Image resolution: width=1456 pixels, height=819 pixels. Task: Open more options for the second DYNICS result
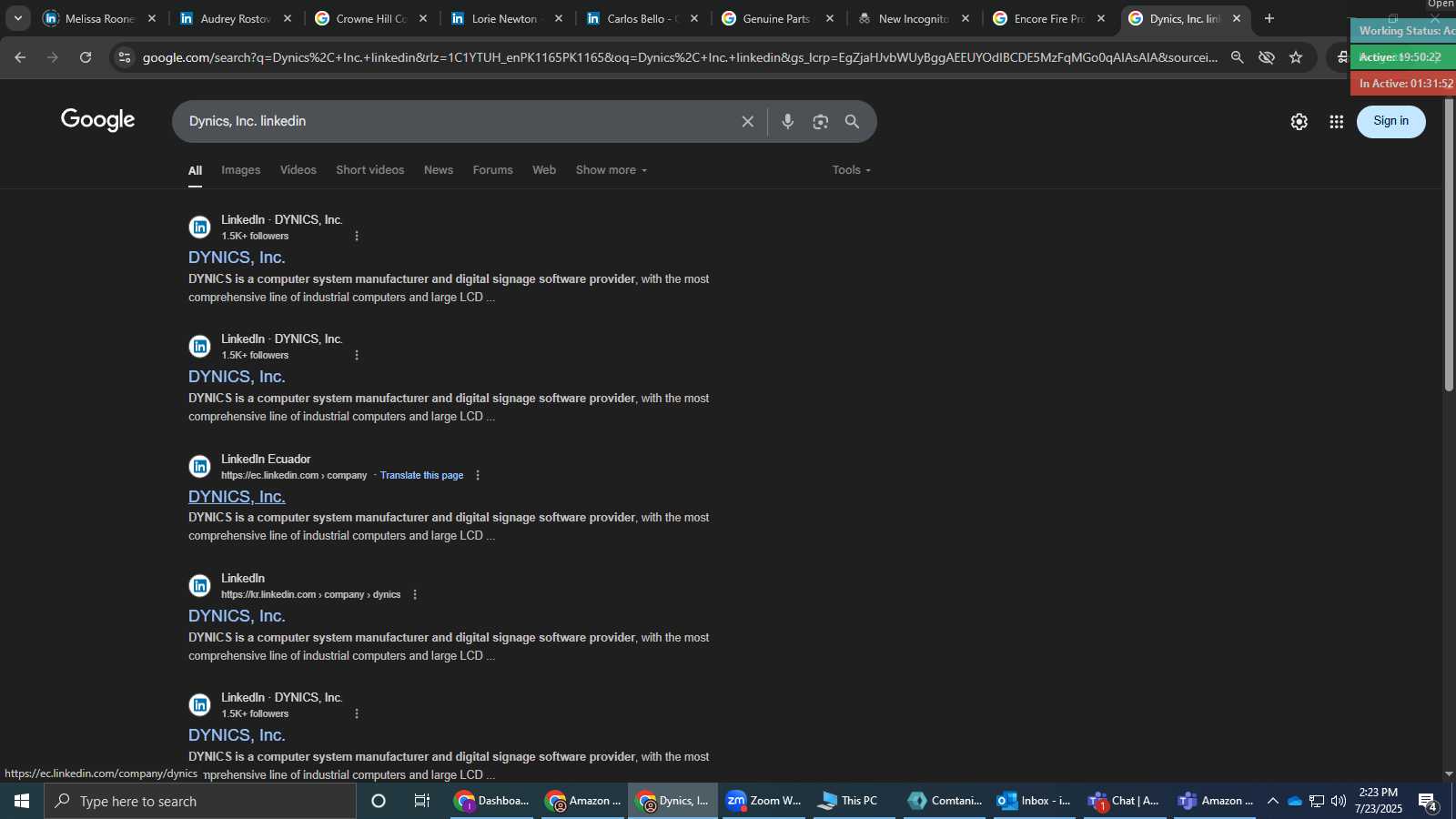(357, 355)
